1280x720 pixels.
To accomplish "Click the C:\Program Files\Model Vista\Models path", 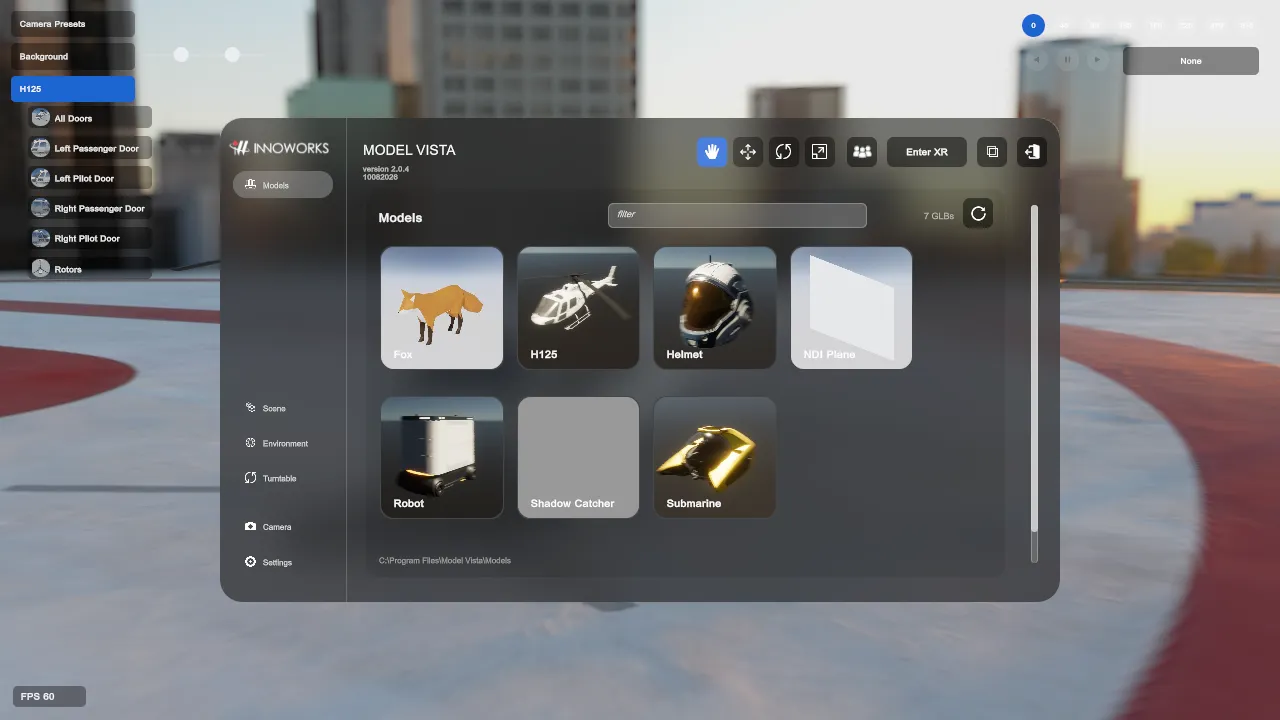I will (x=445, y=560).
